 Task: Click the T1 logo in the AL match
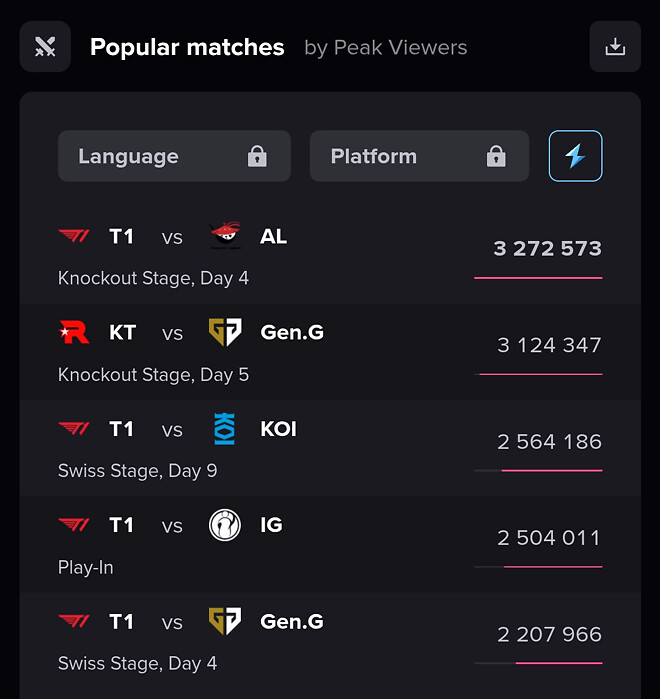pos(74,236)
